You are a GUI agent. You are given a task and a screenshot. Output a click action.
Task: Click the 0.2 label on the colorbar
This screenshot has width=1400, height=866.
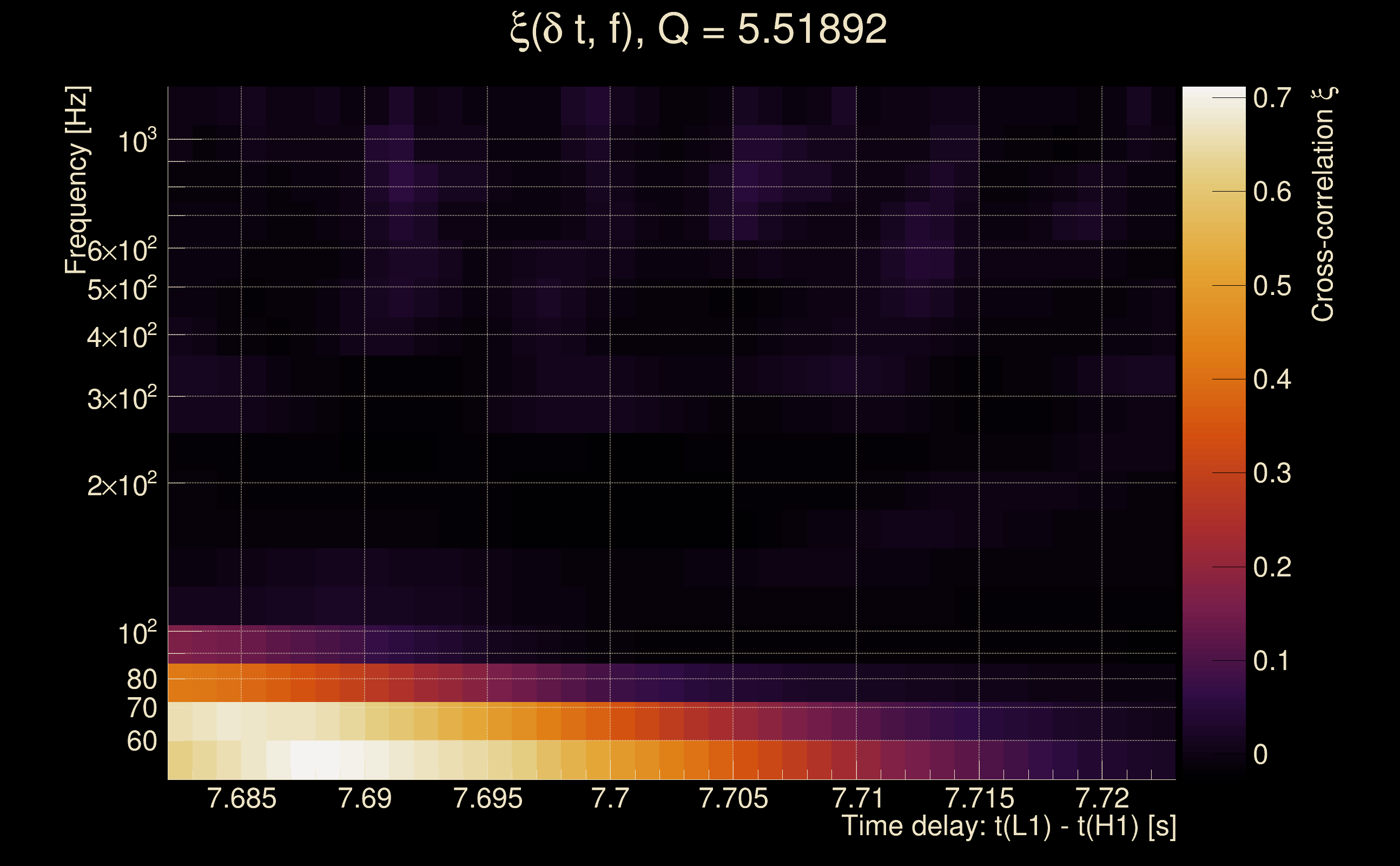[x=1272, y=568]
